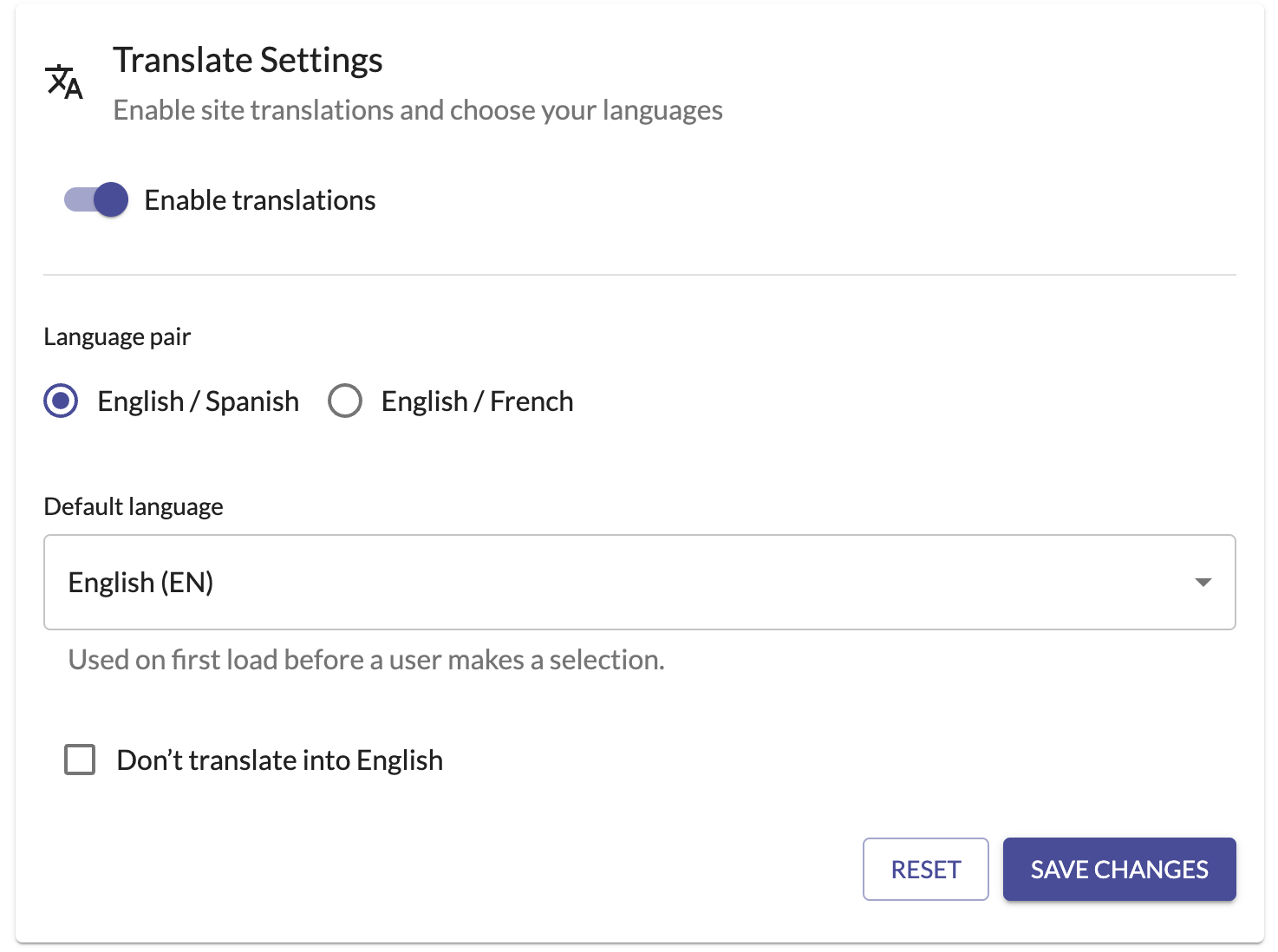
Task: Click the subtitle about enabling site translations
Action: pos(418,110)
